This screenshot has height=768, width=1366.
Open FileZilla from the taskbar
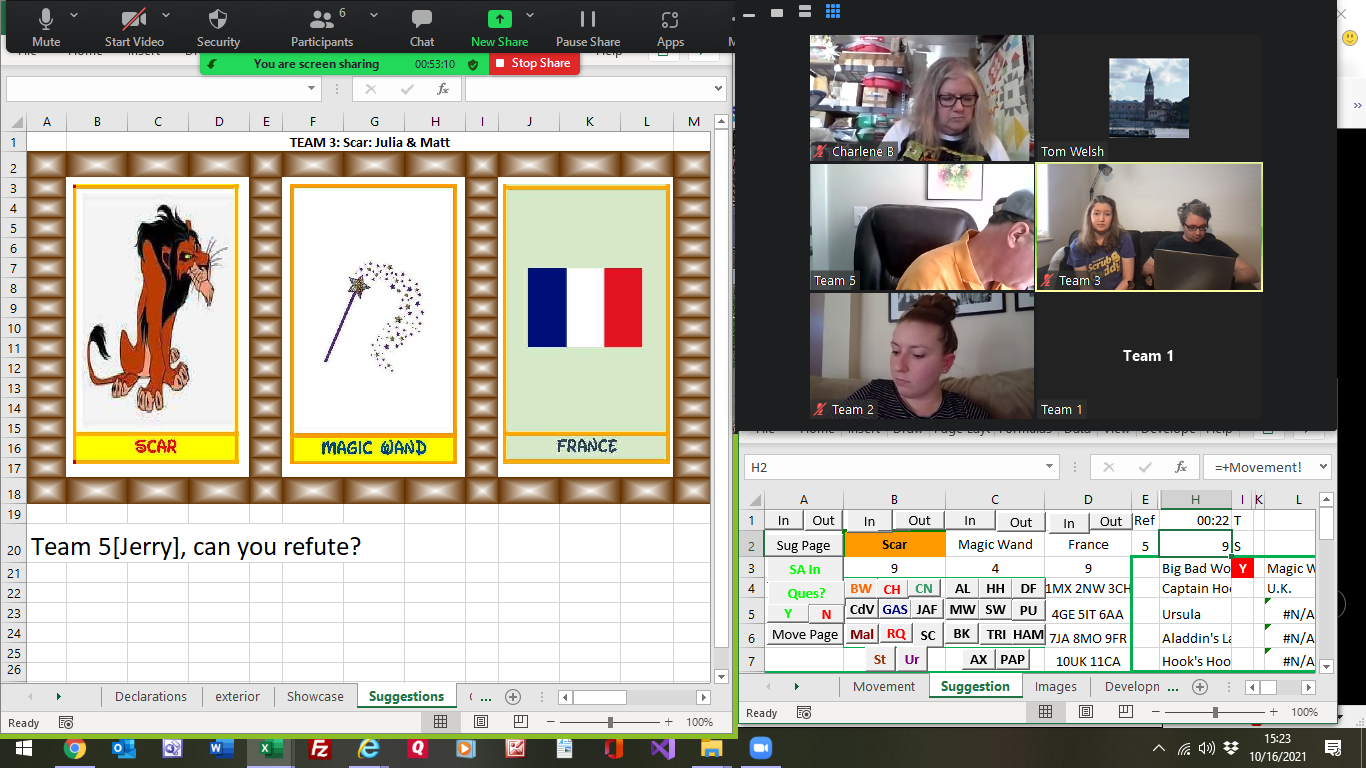coord(320,748)
